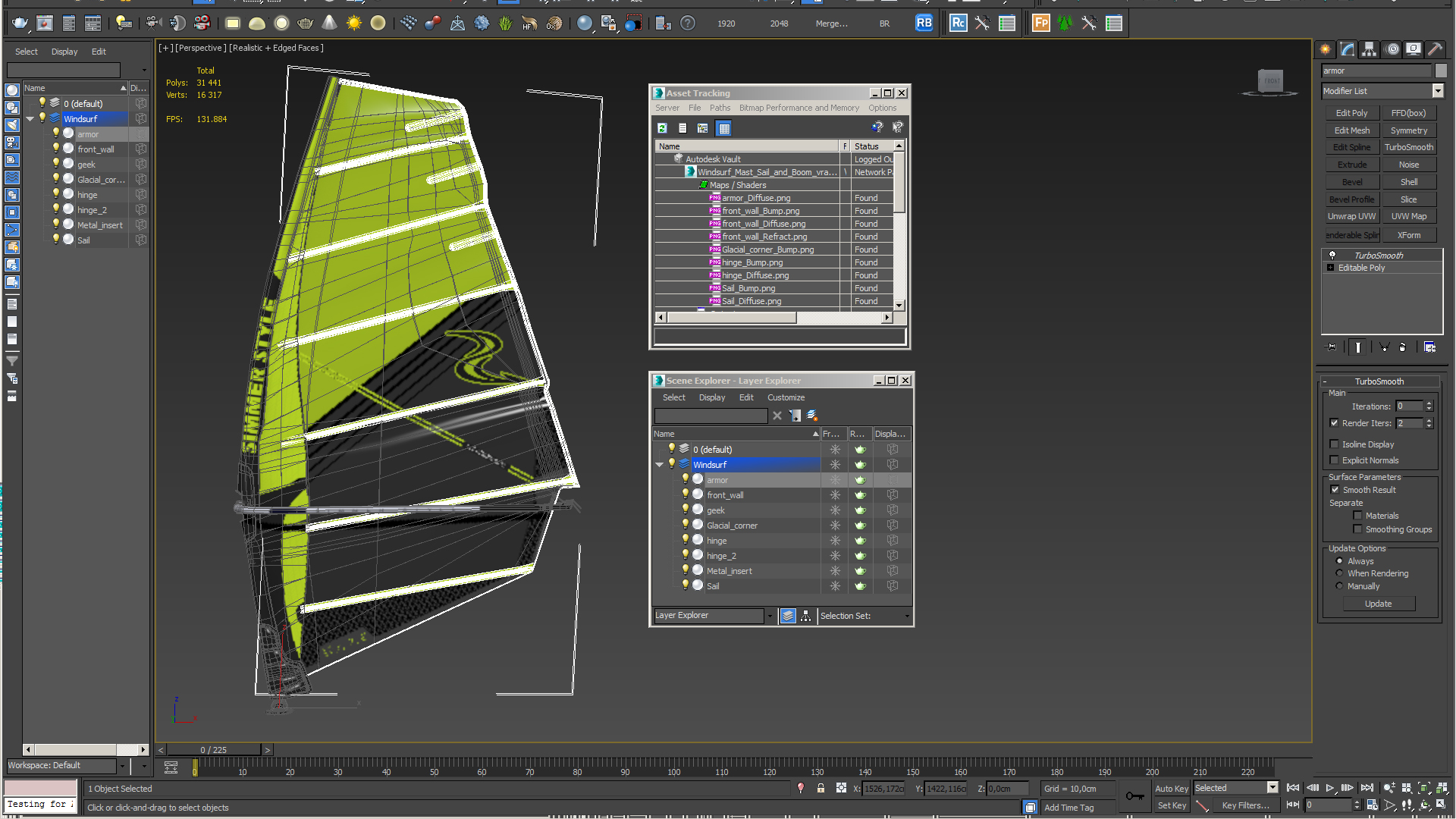Collapse the Windsurf layer in left scene explorer
Viewport: 1456px width, 819px height.
(x=30, y=119)
